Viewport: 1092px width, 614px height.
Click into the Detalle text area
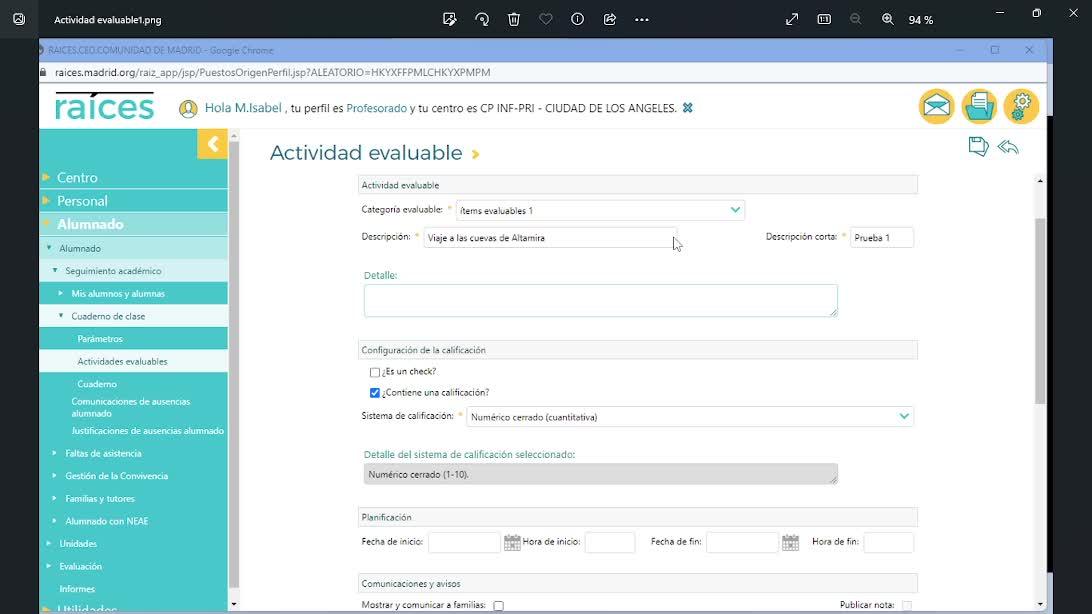[600, 301]
